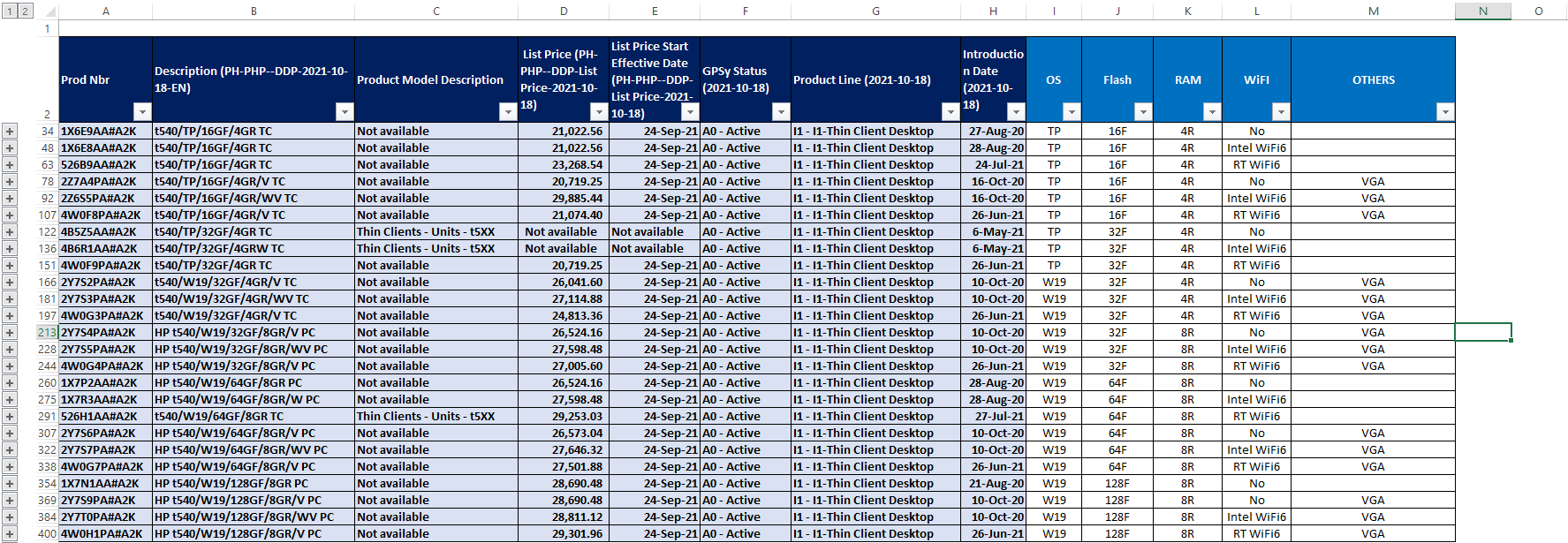Image resolution: width=1568 pixels, height=543 pixels.
Task: Select cell with product number 1X6E9AA#A2K
Action: click(106, 132)
